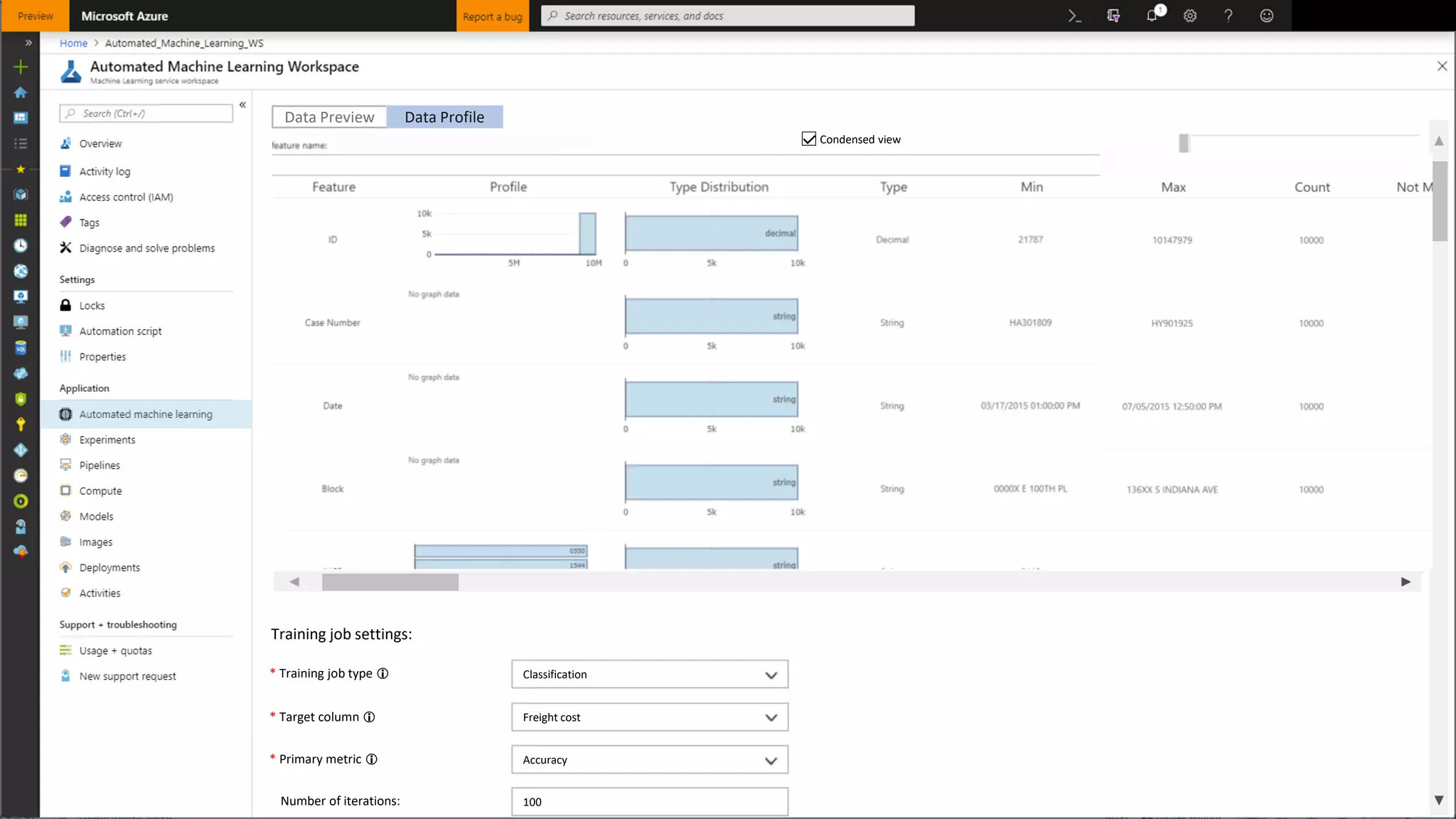Open the Training job type dropdown
The height and width of the screenshot is (819, 1456).
point(650,674)
